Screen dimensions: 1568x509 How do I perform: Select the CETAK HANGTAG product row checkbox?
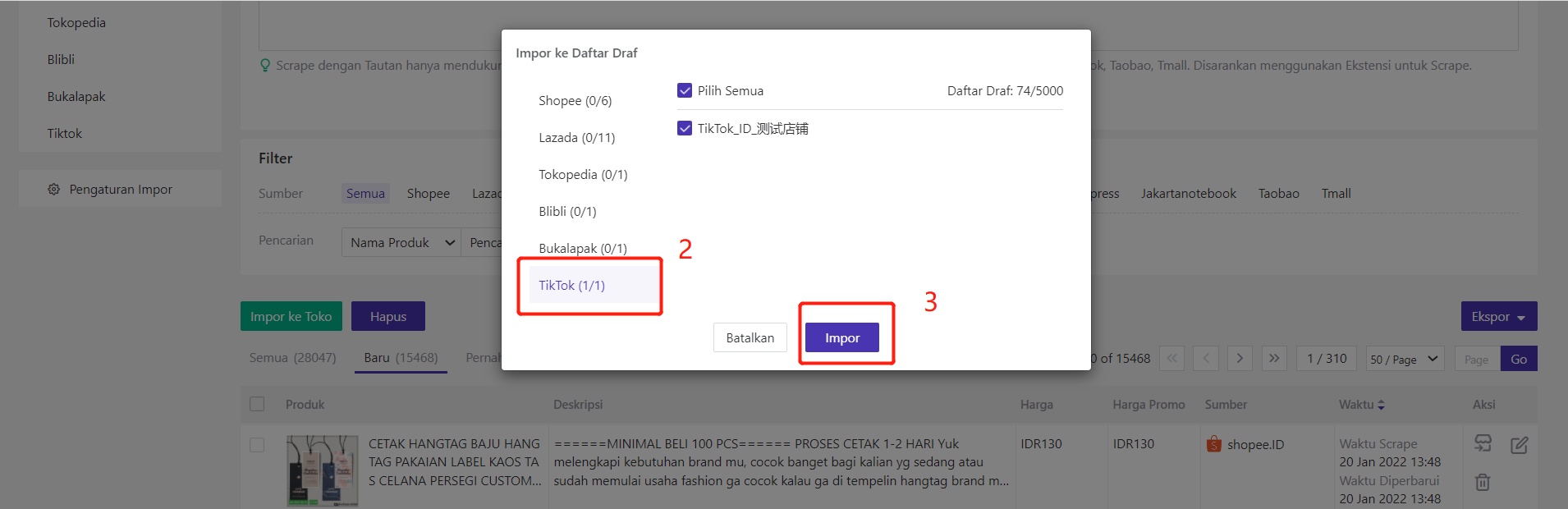(x=257, y=445)
